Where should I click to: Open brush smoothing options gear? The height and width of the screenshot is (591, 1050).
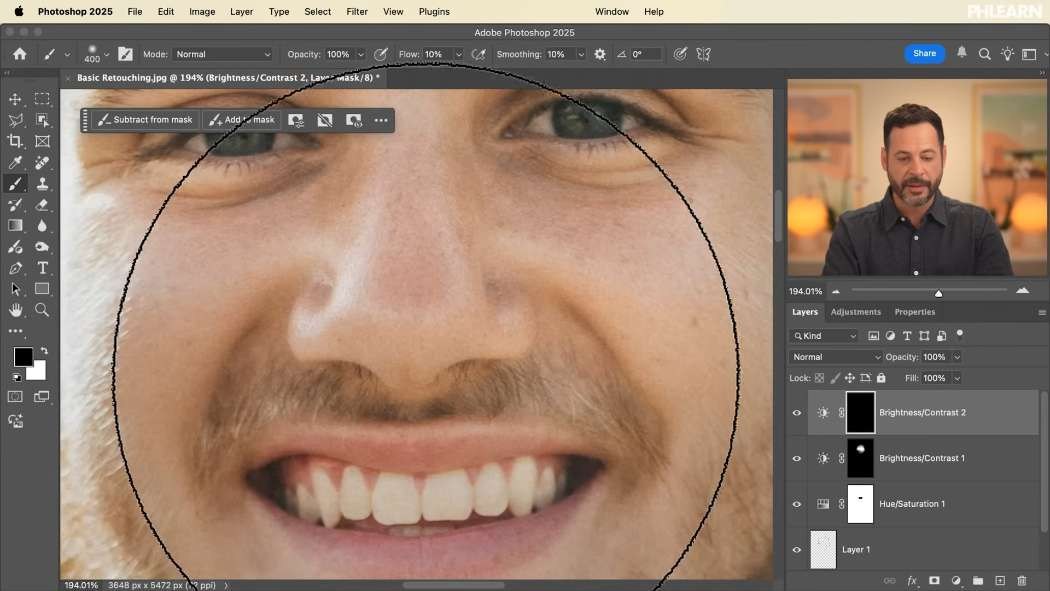600,54
